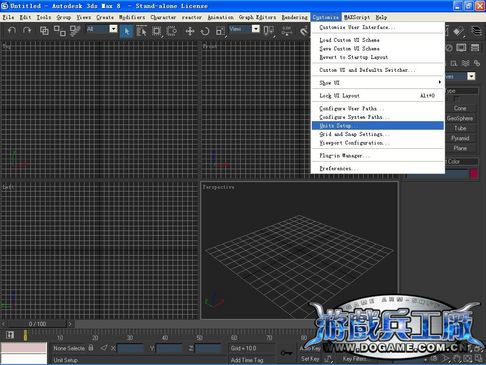
Task: Click the Set Keys key icon
Action: 287,353
